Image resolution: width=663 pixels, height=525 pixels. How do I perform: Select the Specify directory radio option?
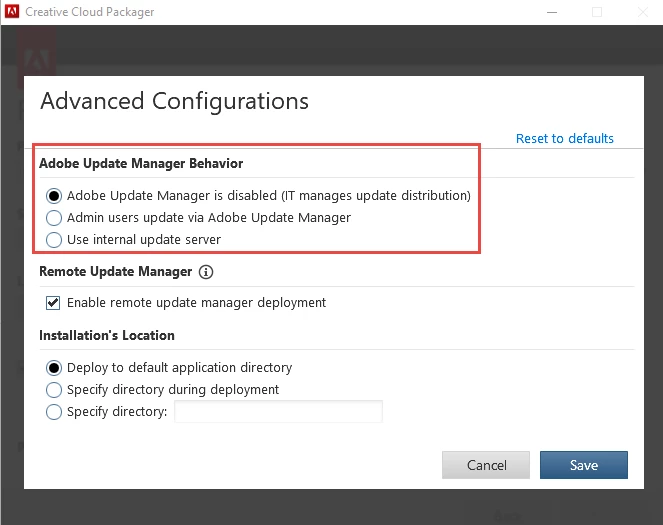(54, 412)
